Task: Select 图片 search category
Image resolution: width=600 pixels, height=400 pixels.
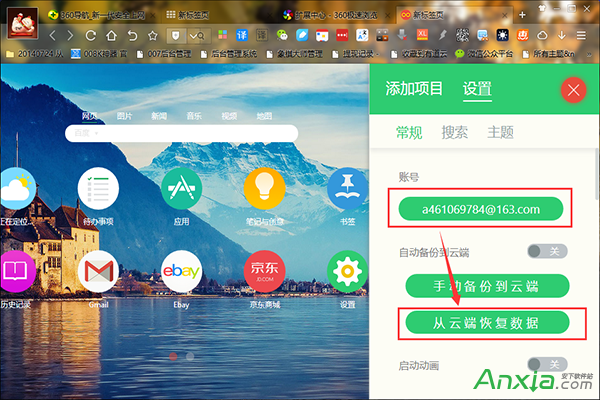Action: [x=124, y=116]
